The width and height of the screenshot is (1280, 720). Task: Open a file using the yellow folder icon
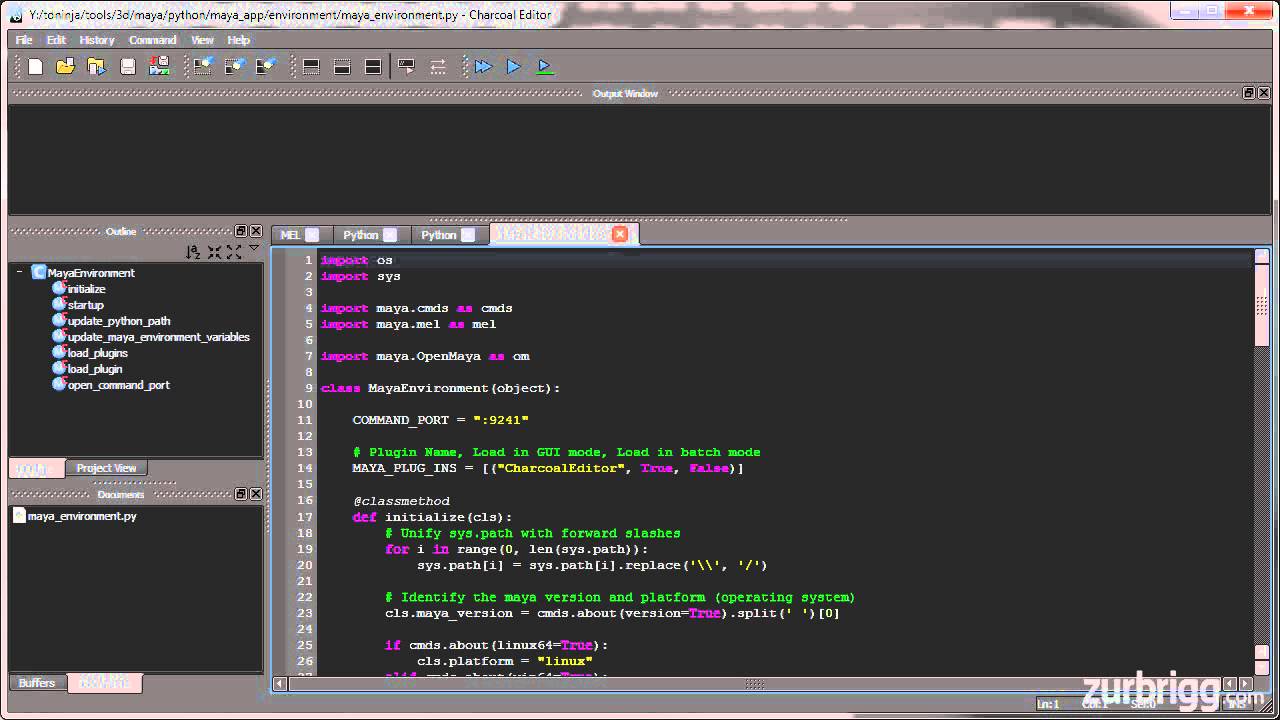[x=65, y=67]
